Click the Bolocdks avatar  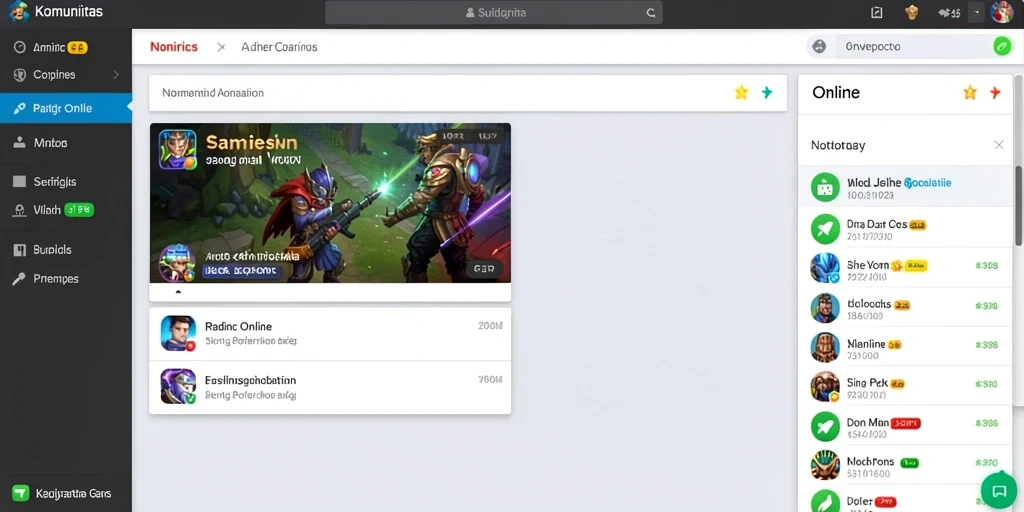[x=825, y=308]
